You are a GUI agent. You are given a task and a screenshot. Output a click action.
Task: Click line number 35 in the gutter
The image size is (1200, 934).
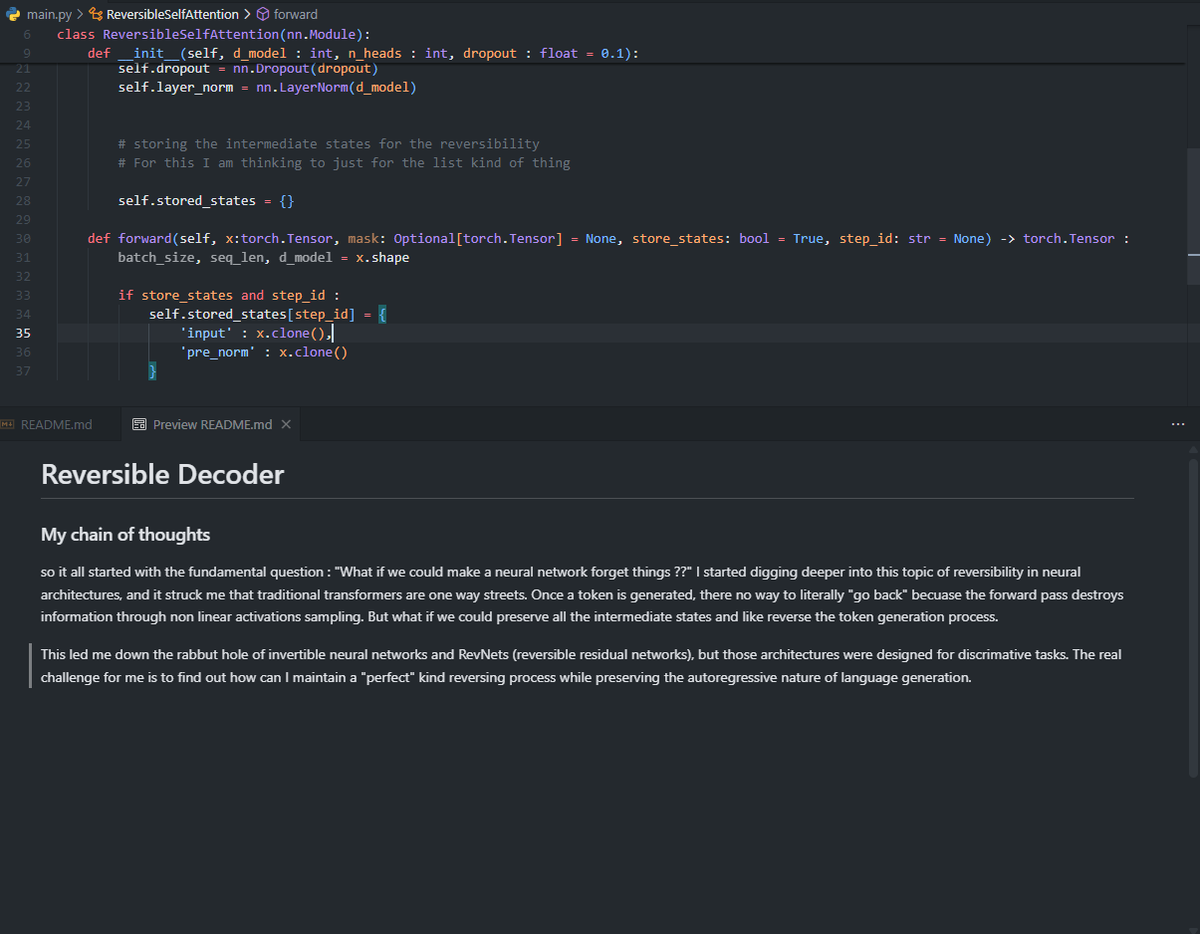pos(24,333)
